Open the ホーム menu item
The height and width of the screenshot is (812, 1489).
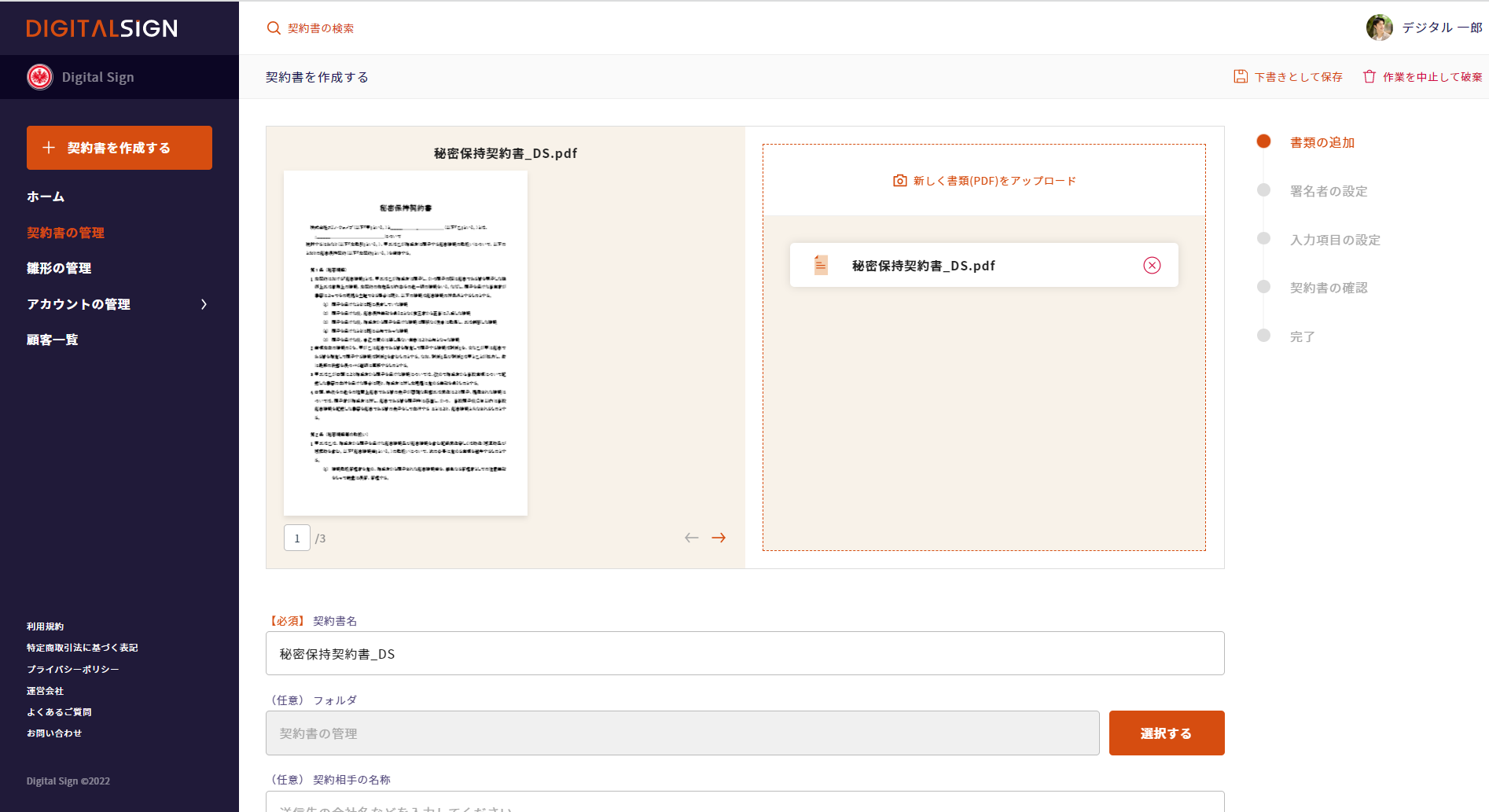46,197
